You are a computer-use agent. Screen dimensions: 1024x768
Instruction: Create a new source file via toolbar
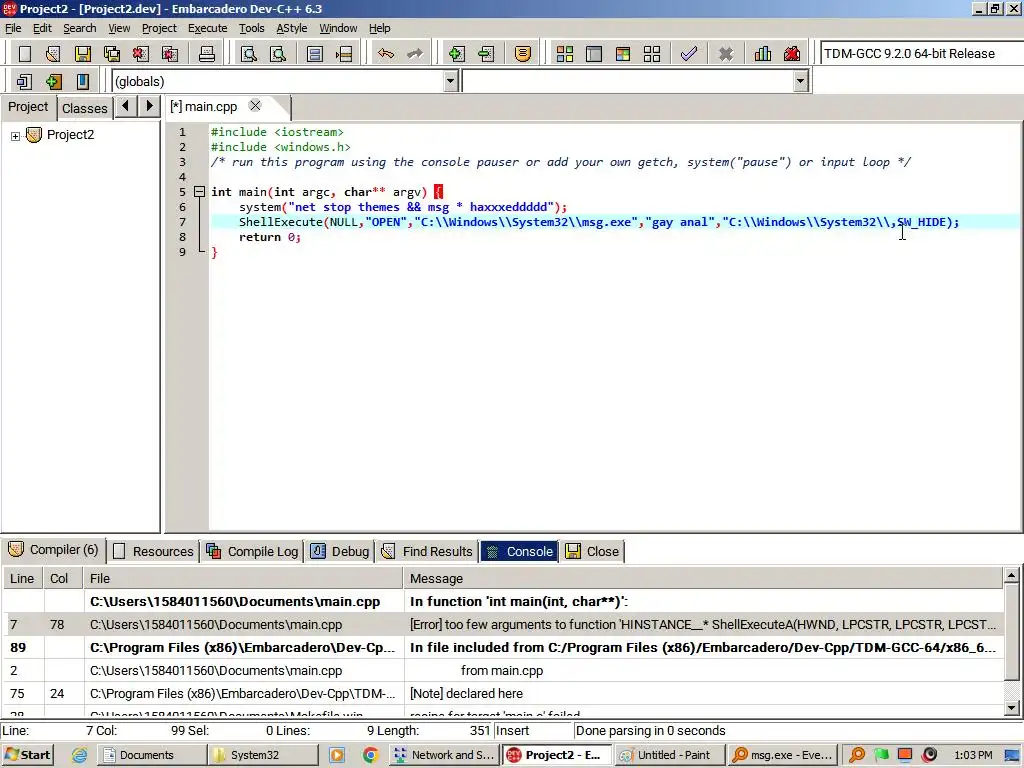[25, 54]
